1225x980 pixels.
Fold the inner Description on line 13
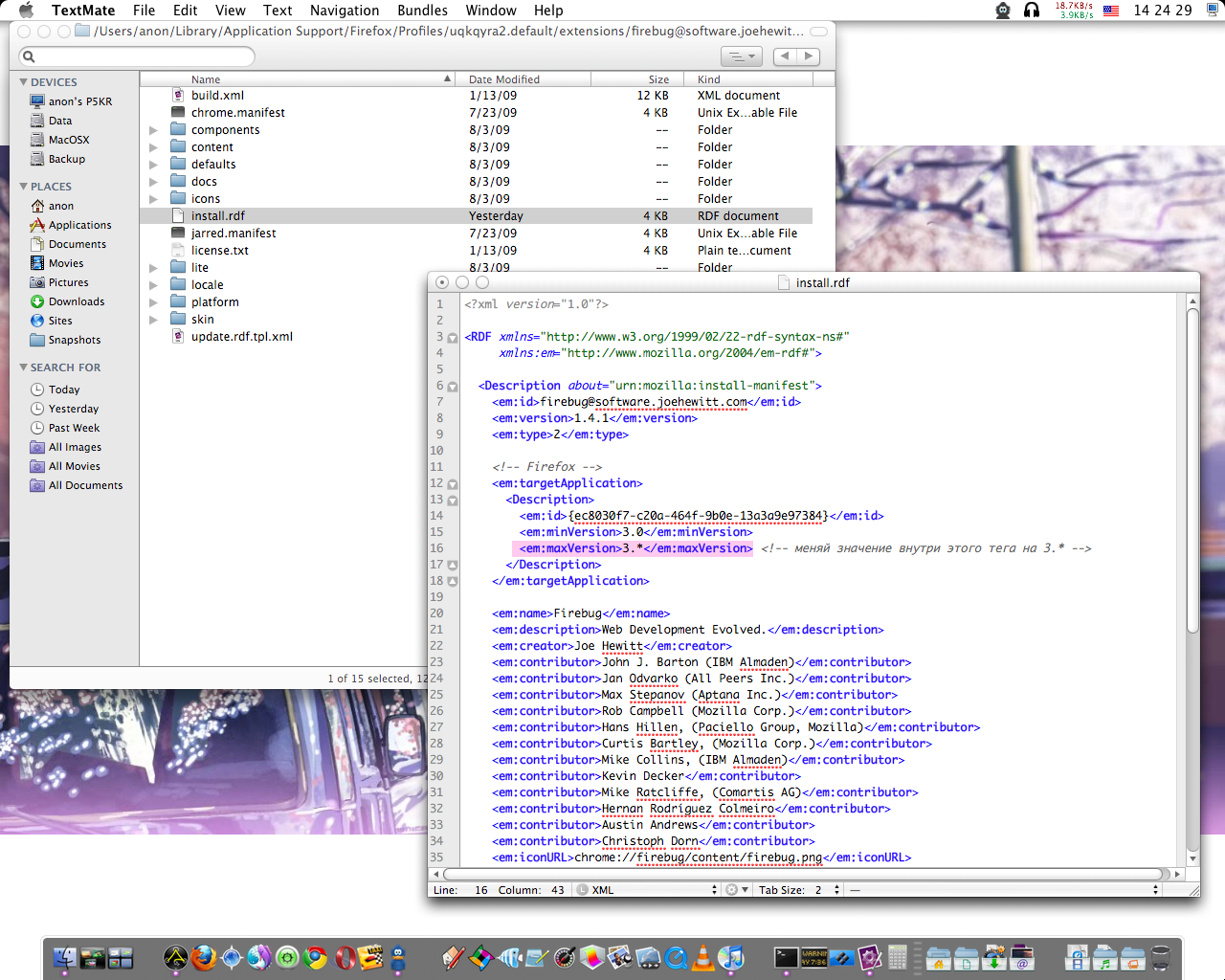(x=453, y=501)
